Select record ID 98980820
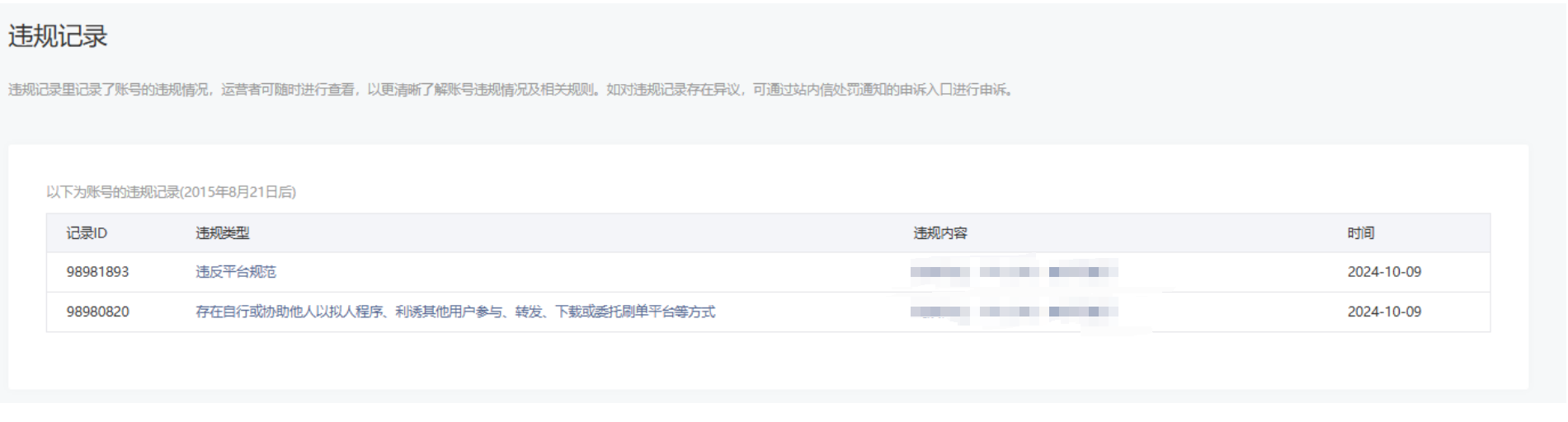The width and height of the screenshot is (1568, 422). [97, 312]
